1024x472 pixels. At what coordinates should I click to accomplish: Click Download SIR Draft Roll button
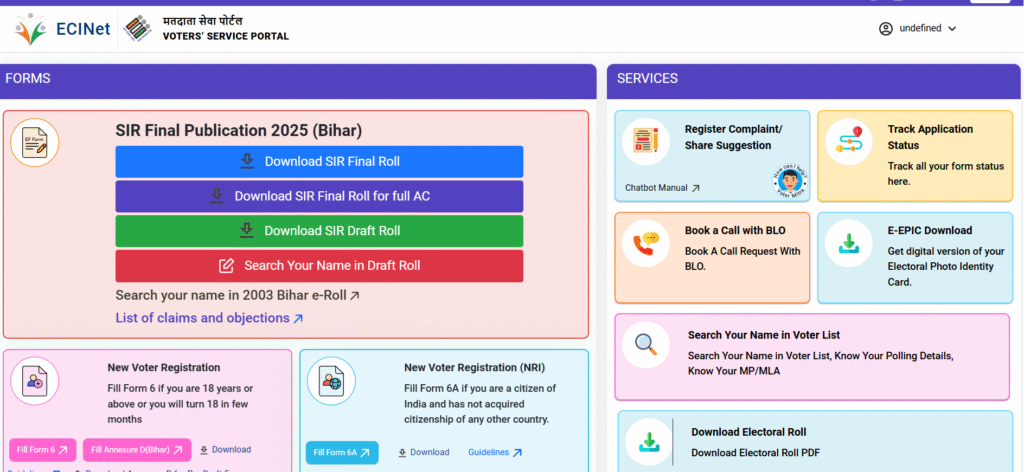click(x=319, y=231)
